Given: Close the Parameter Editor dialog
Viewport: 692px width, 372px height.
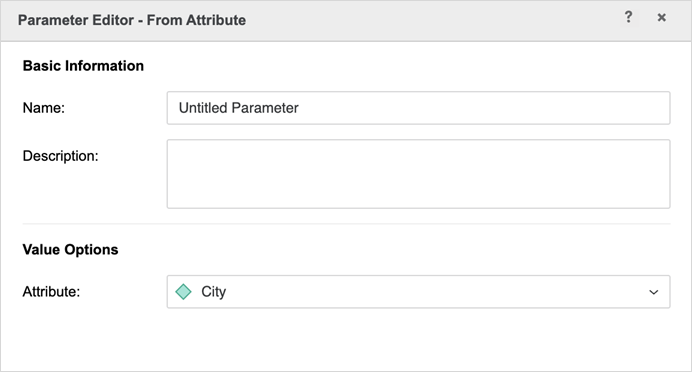Looking at the screenshot, I should [x=662, y=17].
